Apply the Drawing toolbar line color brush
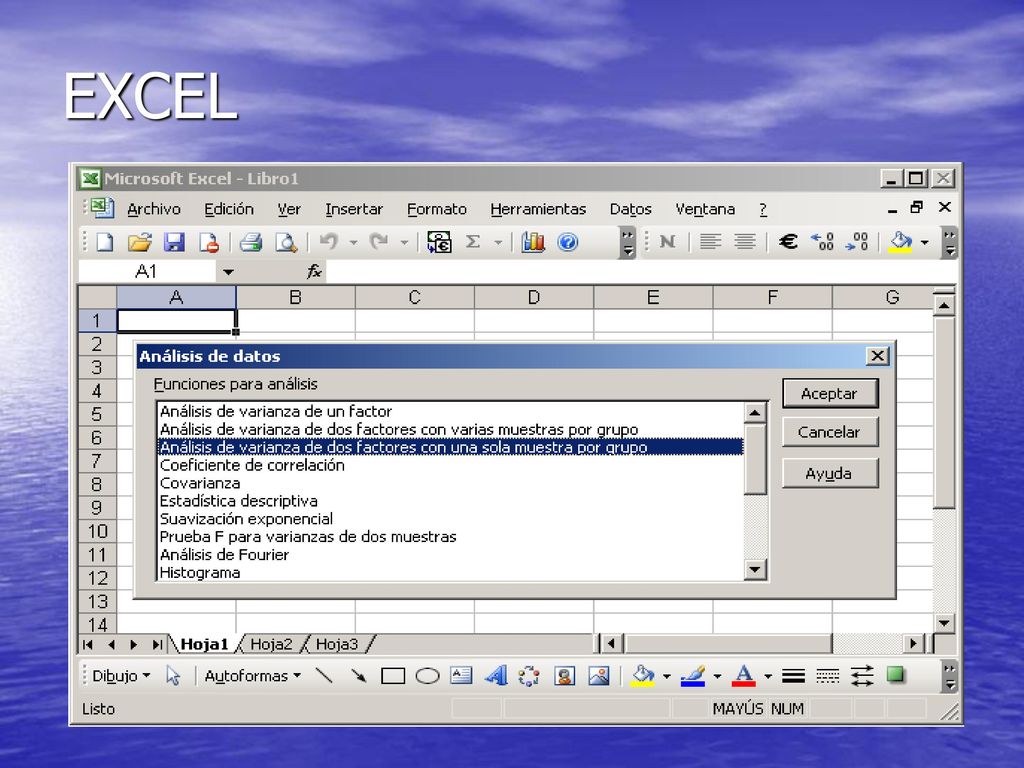Viewport: 1024px width, 768px height. [x=692, y=676]
